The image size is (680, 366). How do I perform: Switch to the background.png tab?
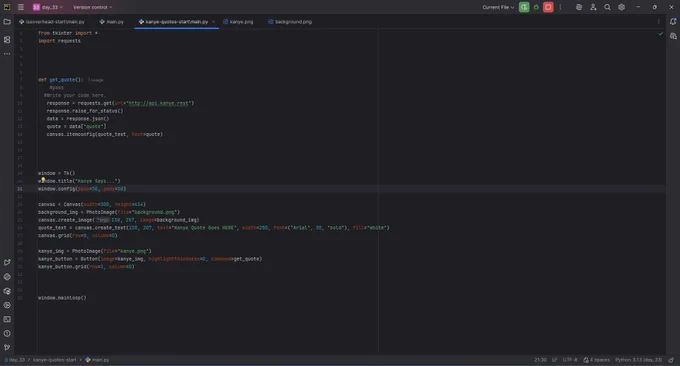pos(290,22)
